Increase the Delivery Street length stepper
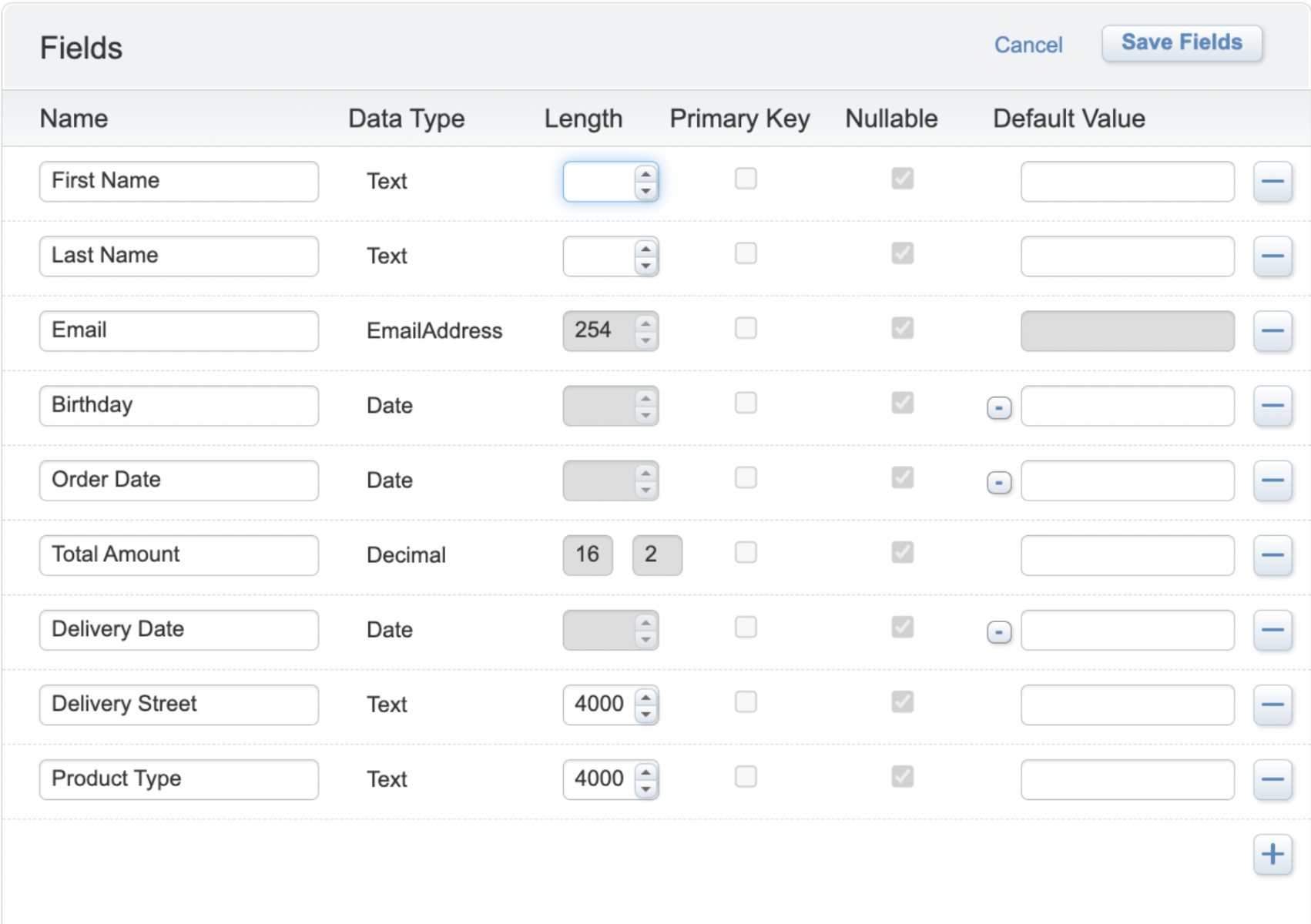 coord(645,697)
